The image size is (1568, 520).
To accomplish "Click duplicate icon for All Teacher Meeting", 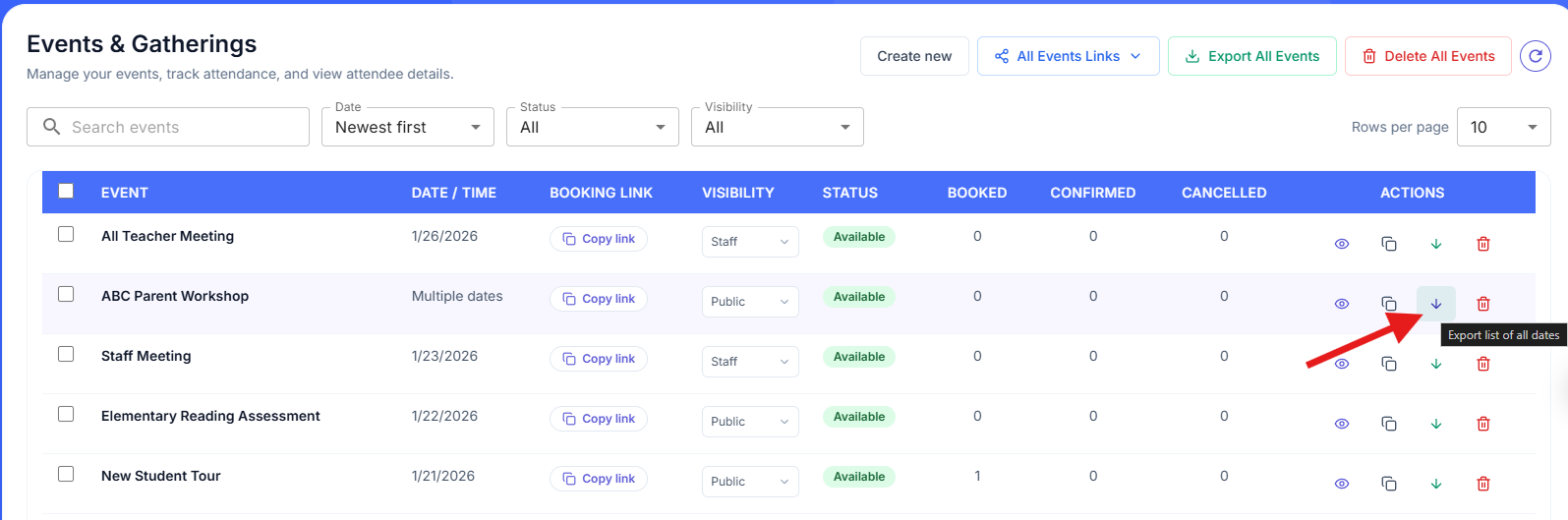I will [1389, 244].
